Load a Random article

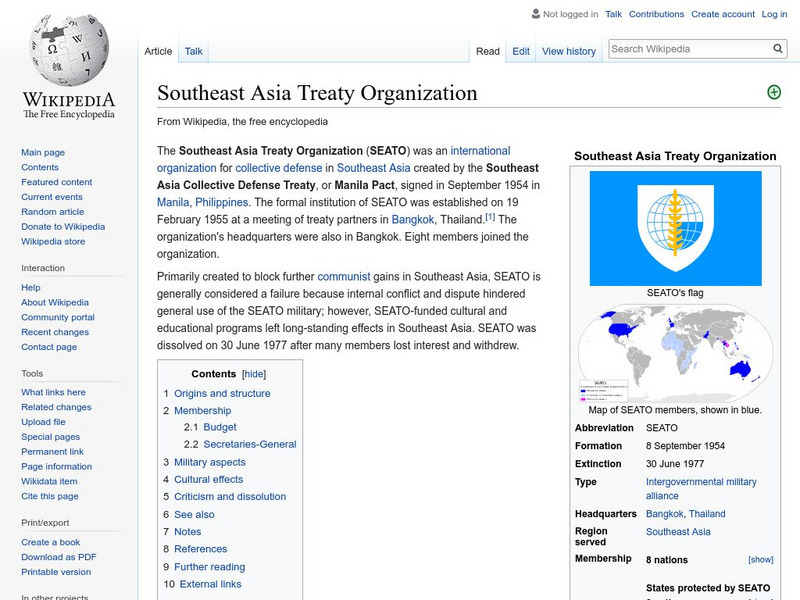click(53, 211)
